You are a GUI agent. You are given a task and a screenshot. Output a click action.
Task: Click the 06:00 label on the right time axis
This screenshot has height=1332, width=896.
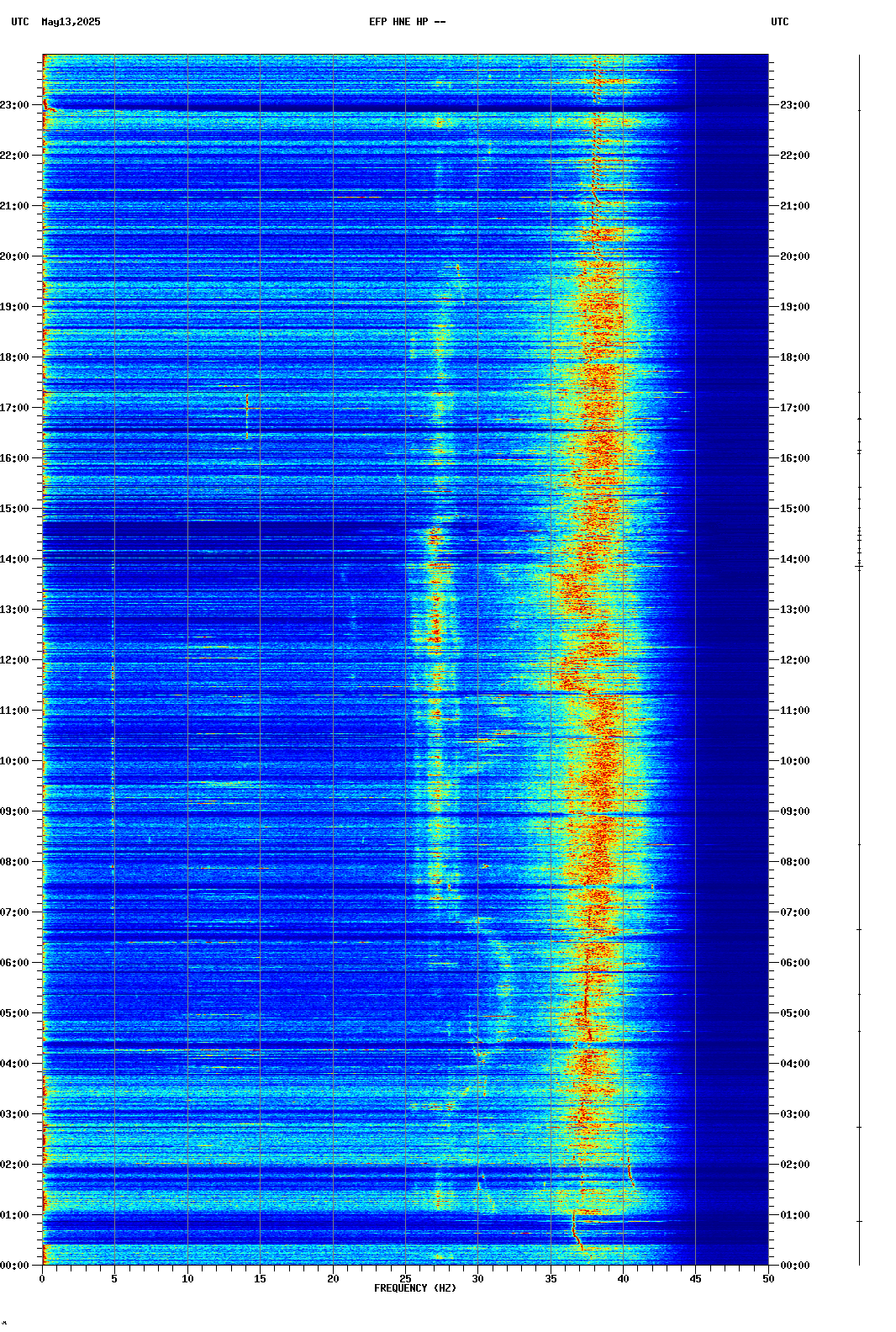795,963
